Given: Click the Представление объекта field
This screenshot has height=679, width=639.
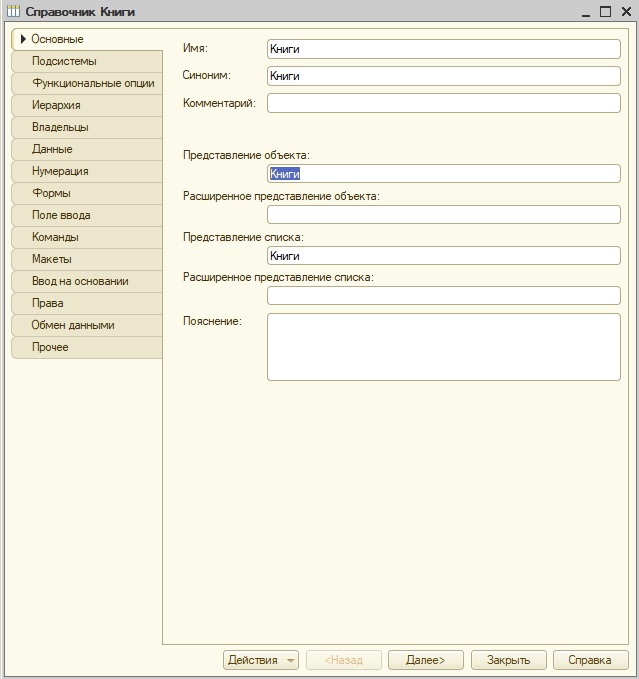Looking at the screenshot, I should tap(444, 174).
